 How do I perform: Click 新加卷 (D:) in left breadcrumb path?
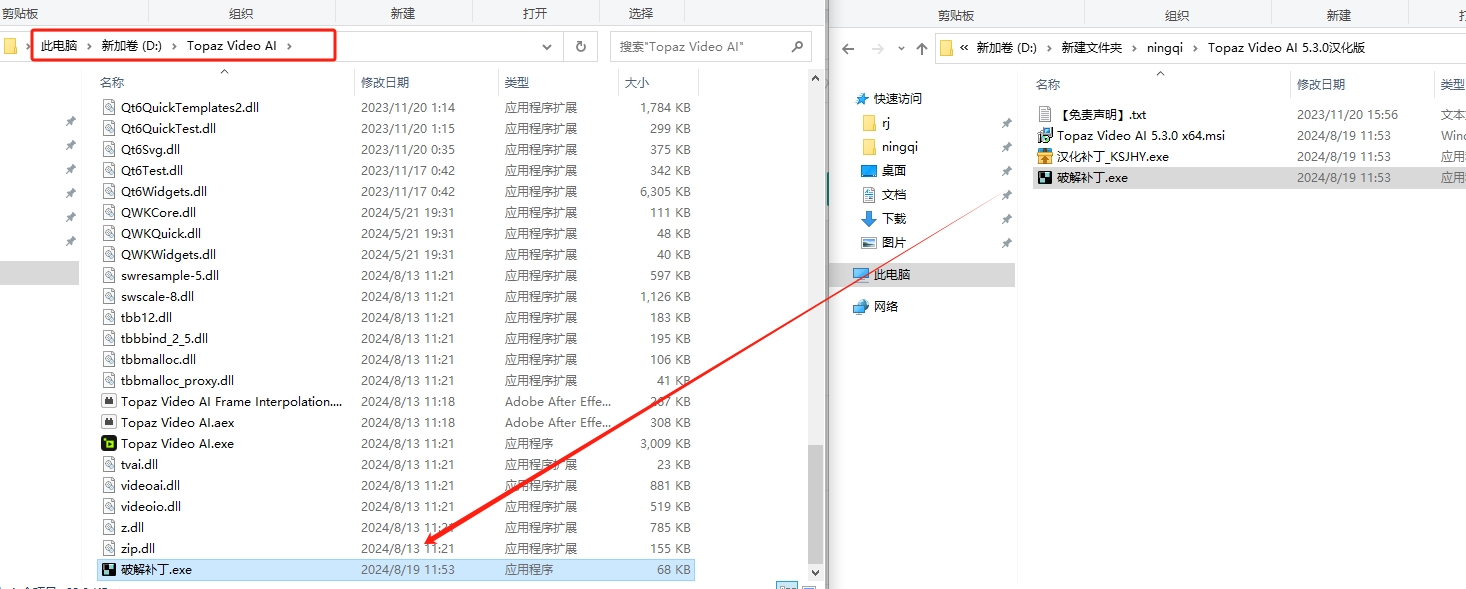(x=132, y=46)
